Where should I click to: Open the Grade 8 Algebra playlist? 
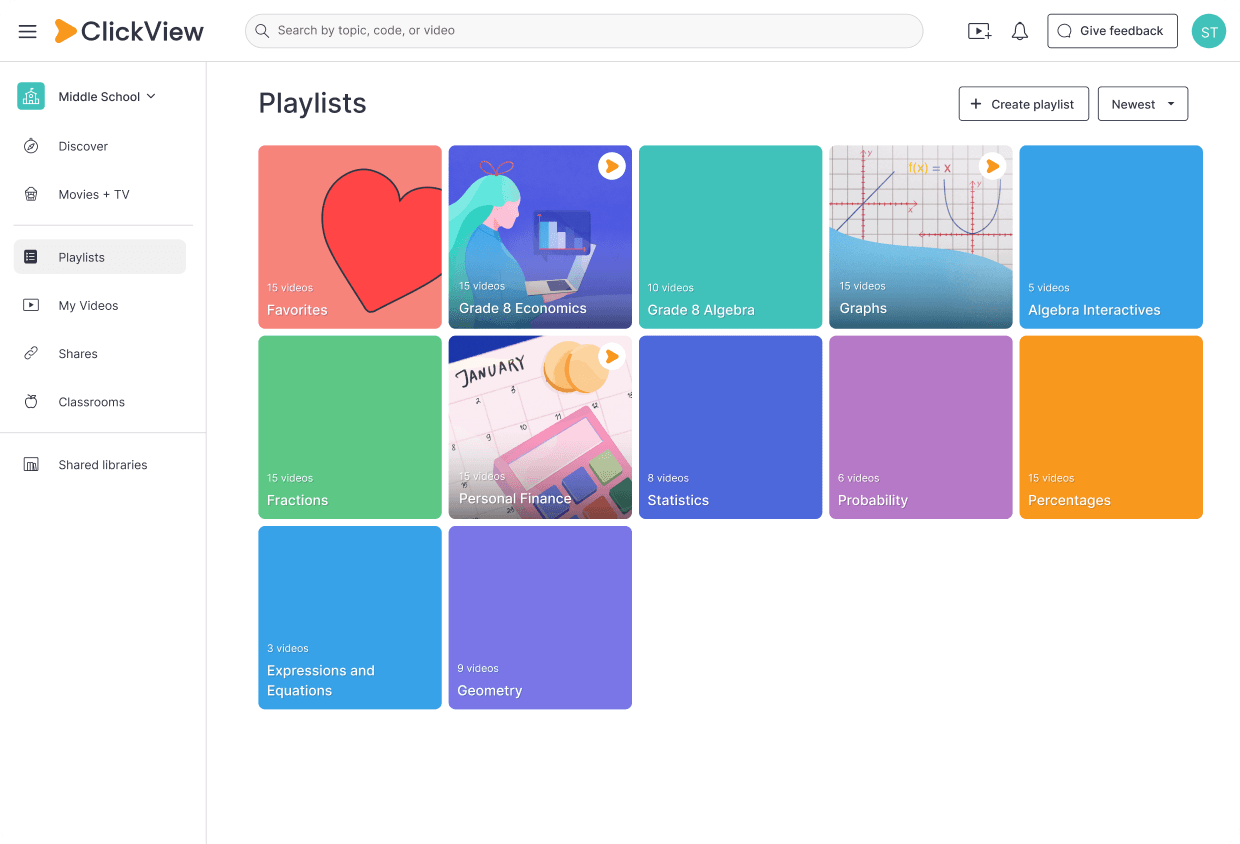(x=731, y=237)
